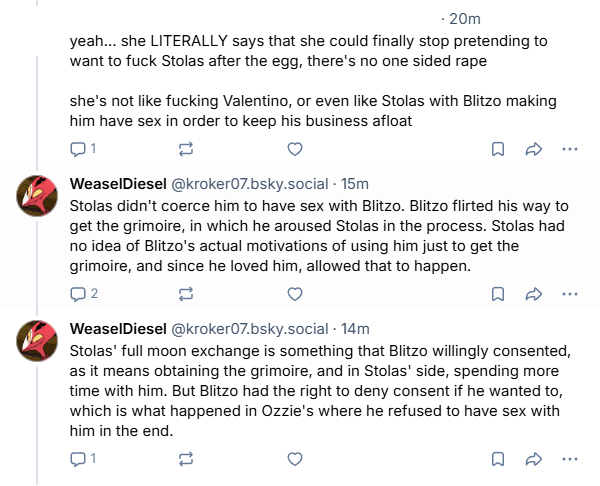Screen dimensions: 600x486
Task: Reply to WeaselDiesel's 15m post
Action: tap(78, 294)
